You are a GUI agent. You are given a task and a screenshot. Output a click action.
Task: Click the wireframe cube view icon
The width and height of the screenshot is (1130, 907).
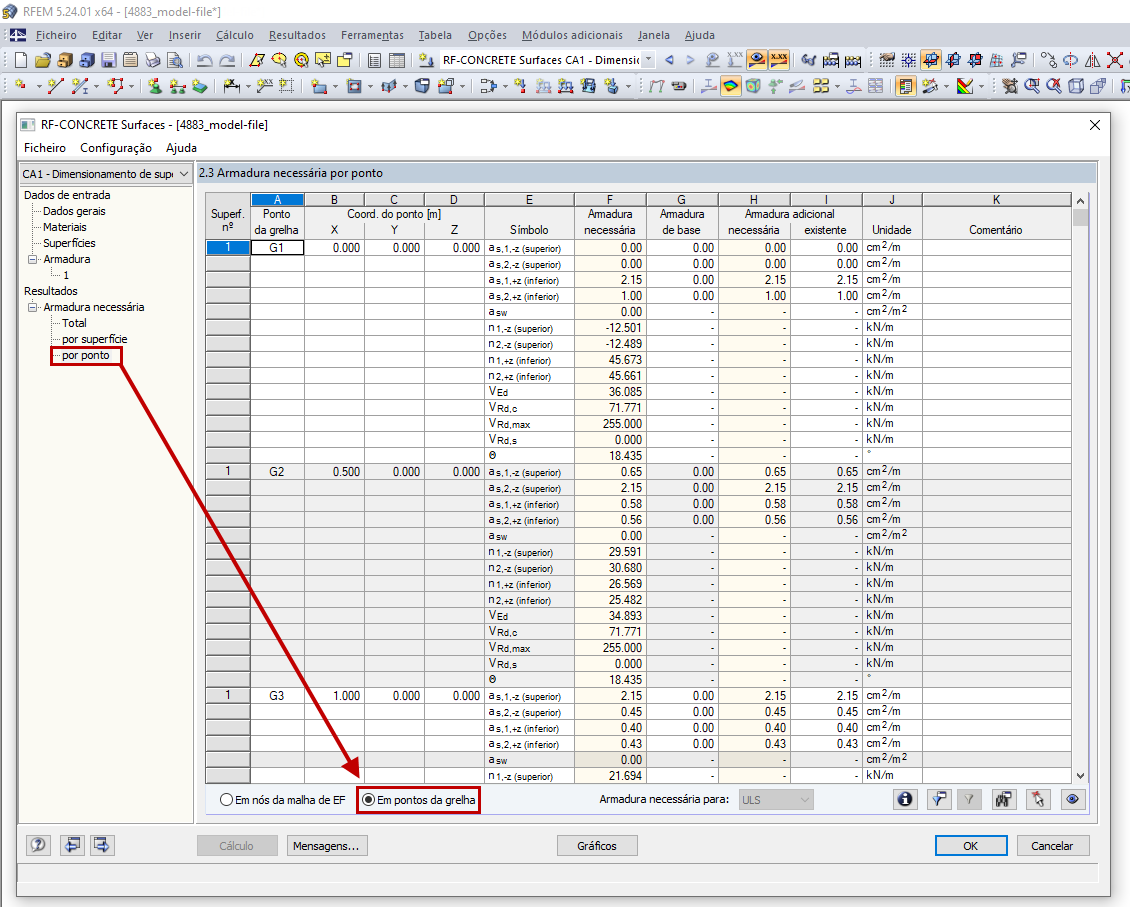click(x=1076, y=86)
